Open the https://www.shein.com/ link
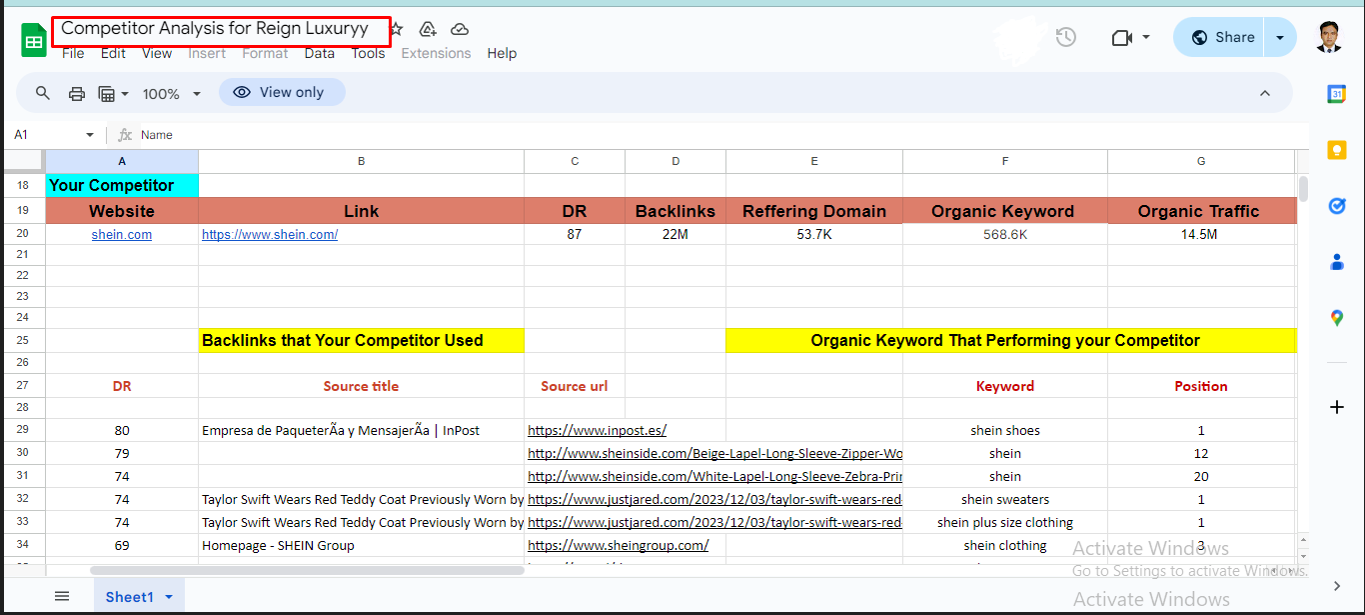This screenshot has height=615, width=1365. click(x=270, y=235)
